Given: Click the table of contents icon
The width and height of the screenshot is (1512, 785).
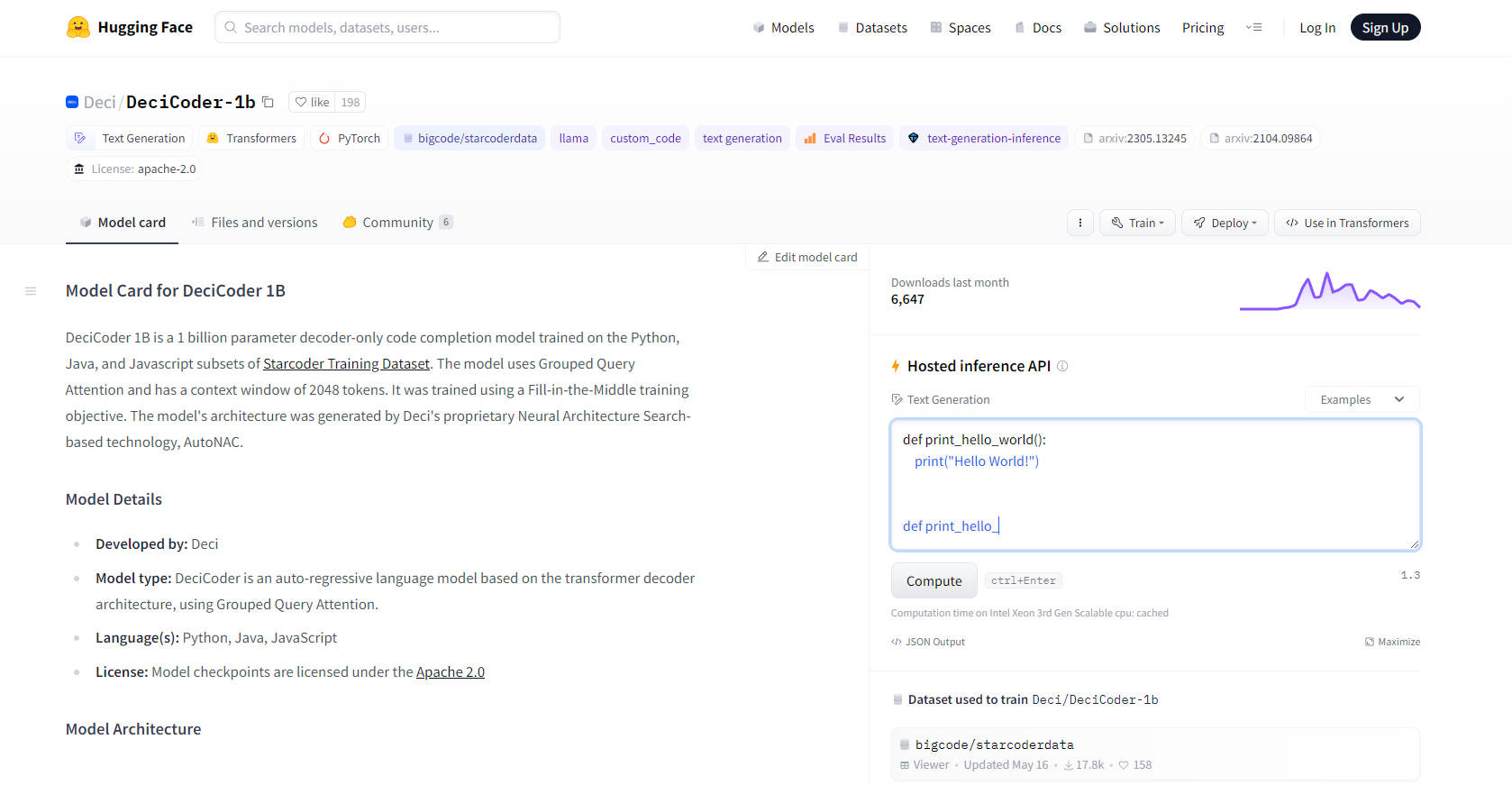Looking at the screenshot, I should pyautogui.click(x=31, y=291).
